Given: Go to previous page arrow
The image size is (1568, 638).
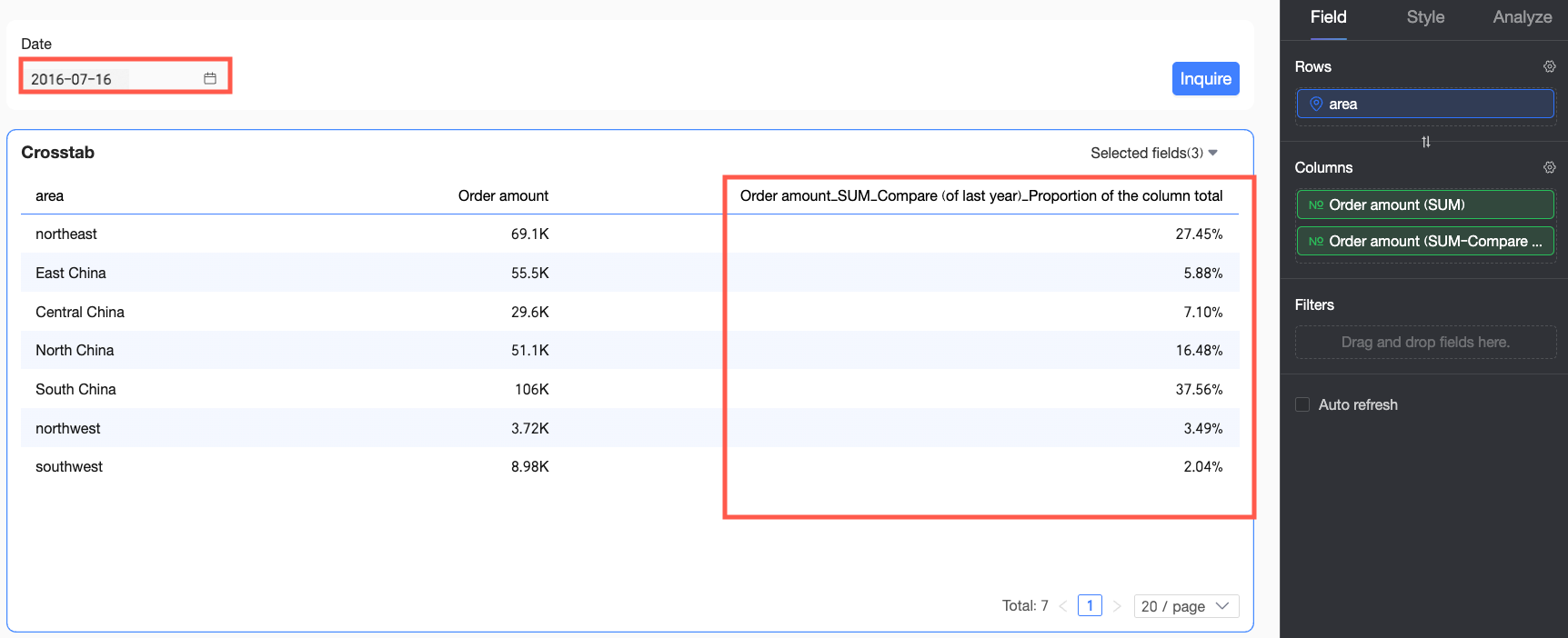Looking at the screenshot, I should [x=1062, y=606].
